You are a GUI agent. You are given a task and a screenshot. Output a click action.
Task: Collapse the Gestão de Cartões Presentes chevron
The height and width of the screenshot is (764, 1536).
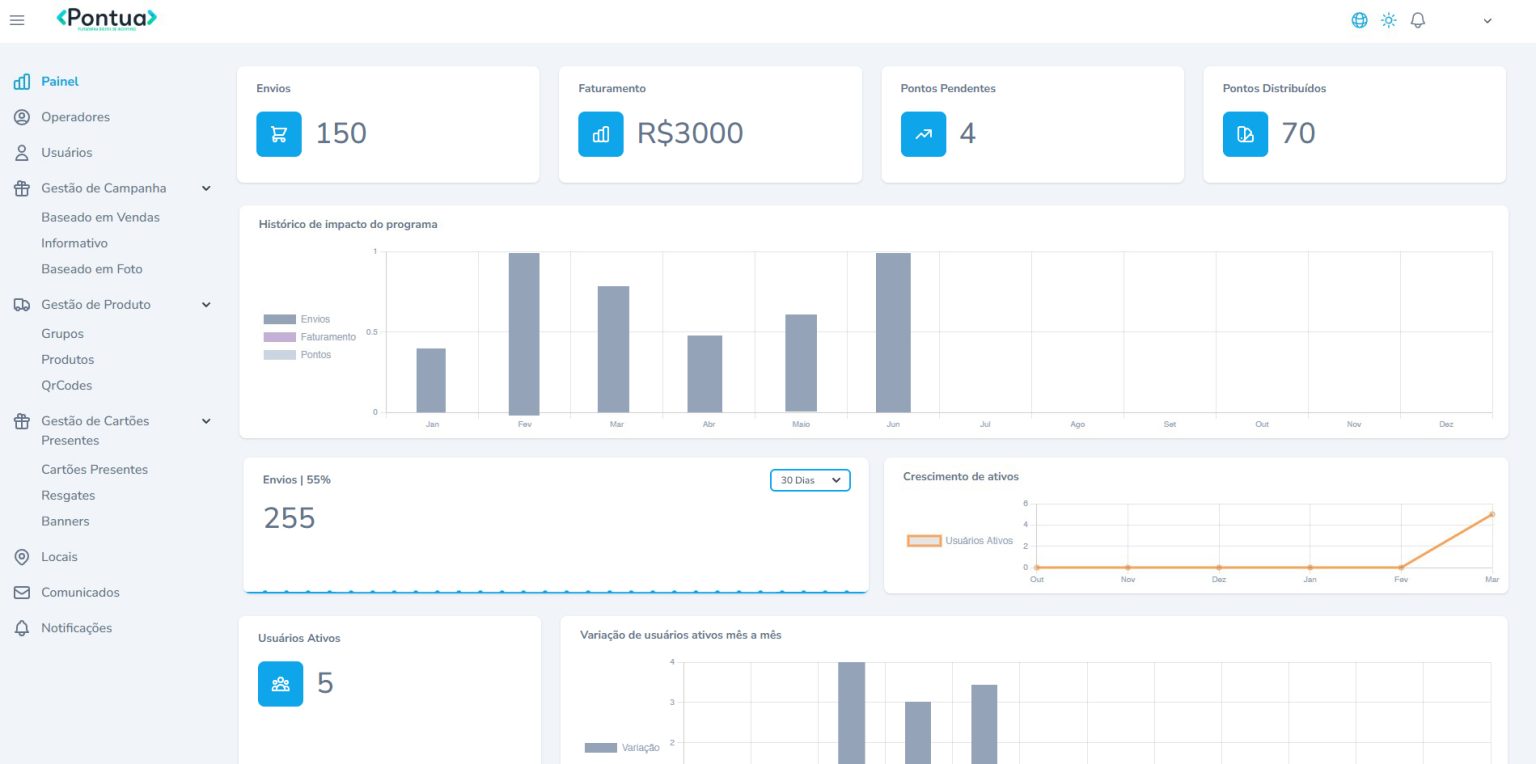coord(206,421)
